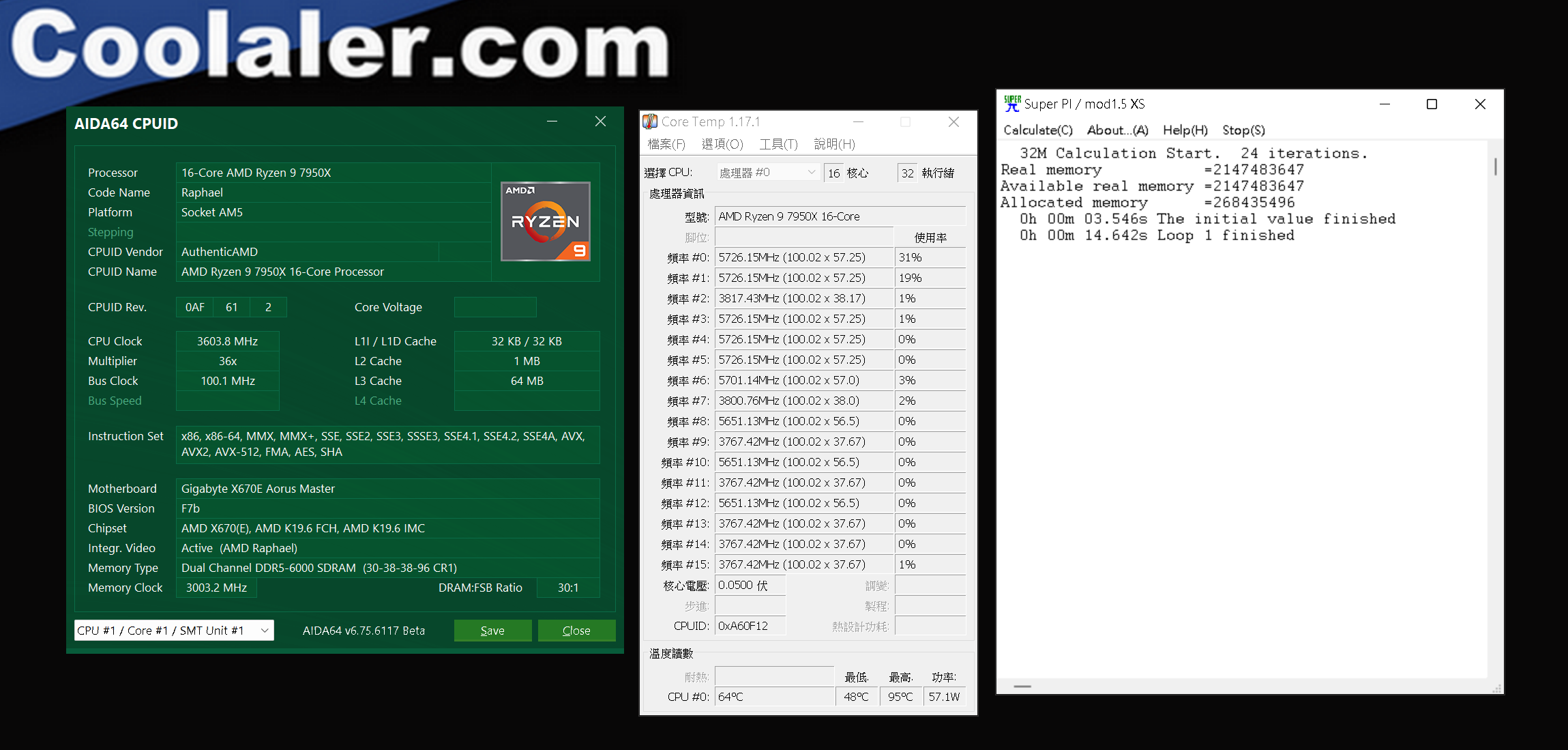Close the Super PI window

pos(1479,104)
